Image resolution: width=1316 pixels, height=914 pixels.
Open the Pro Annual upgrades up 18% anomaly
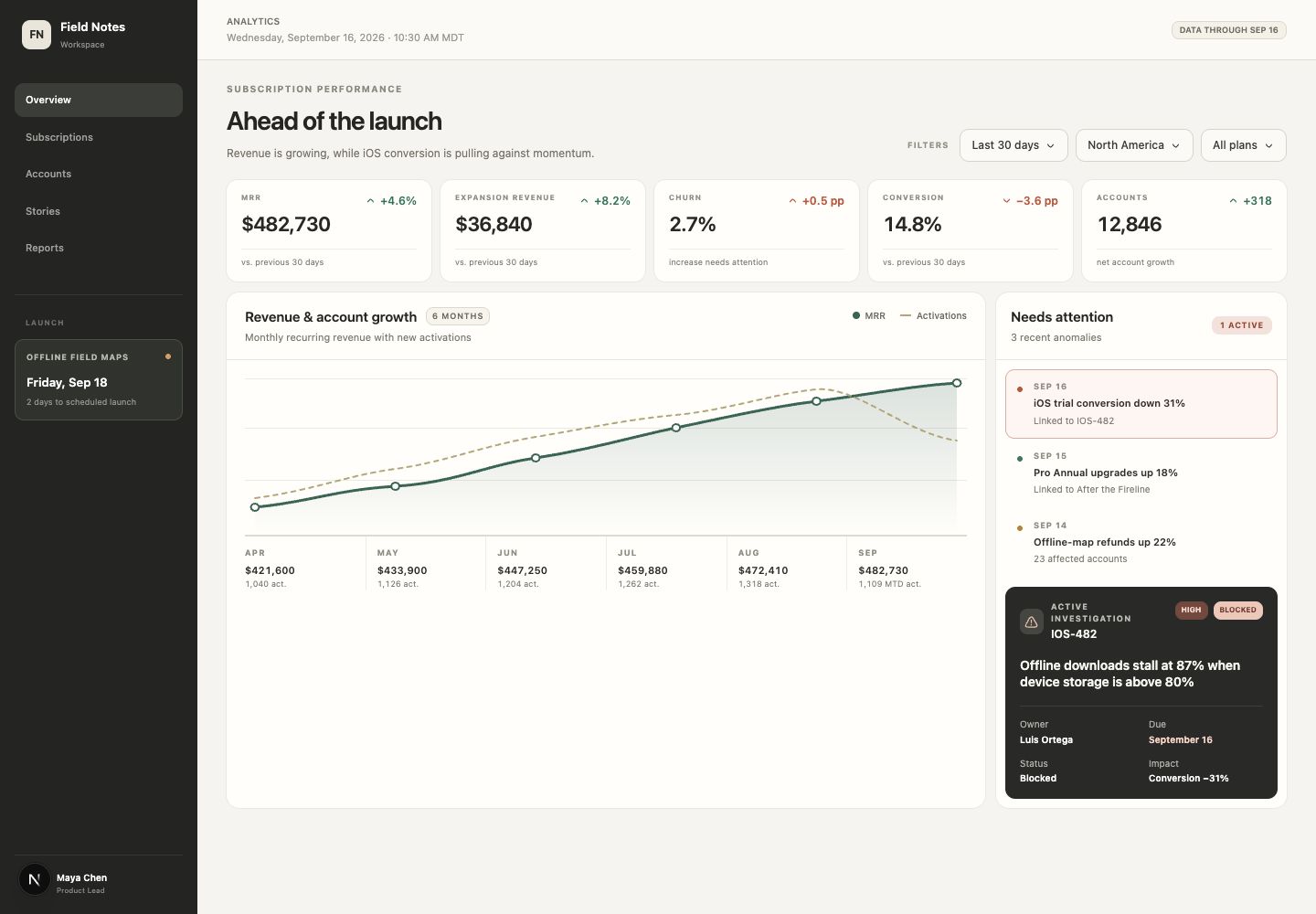1141,473
